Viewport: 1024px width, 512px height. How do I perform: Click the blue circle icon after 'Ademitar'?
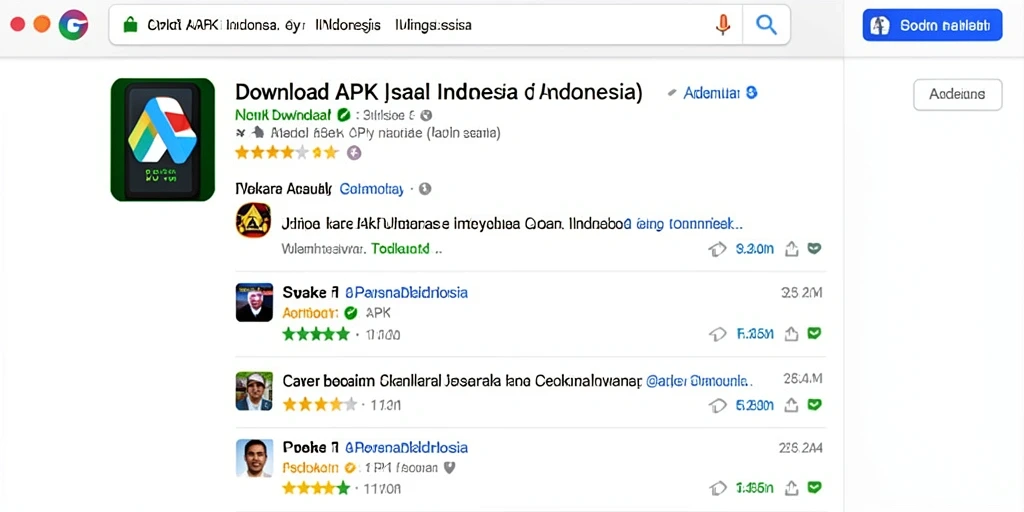(x=751, y=93)
